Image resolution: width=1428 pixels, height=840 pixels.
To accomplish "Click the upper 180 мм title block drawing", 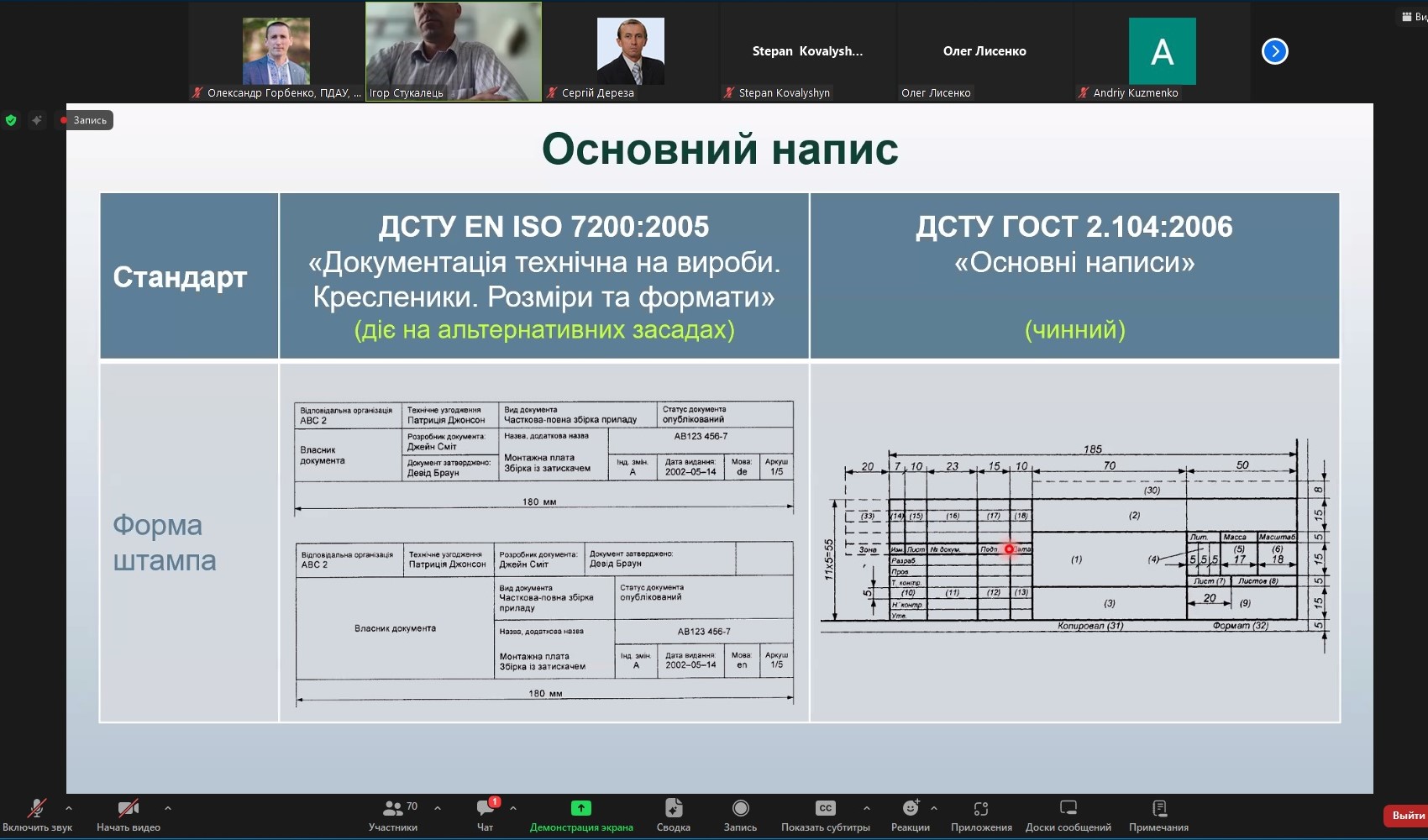I will point(543,457).
